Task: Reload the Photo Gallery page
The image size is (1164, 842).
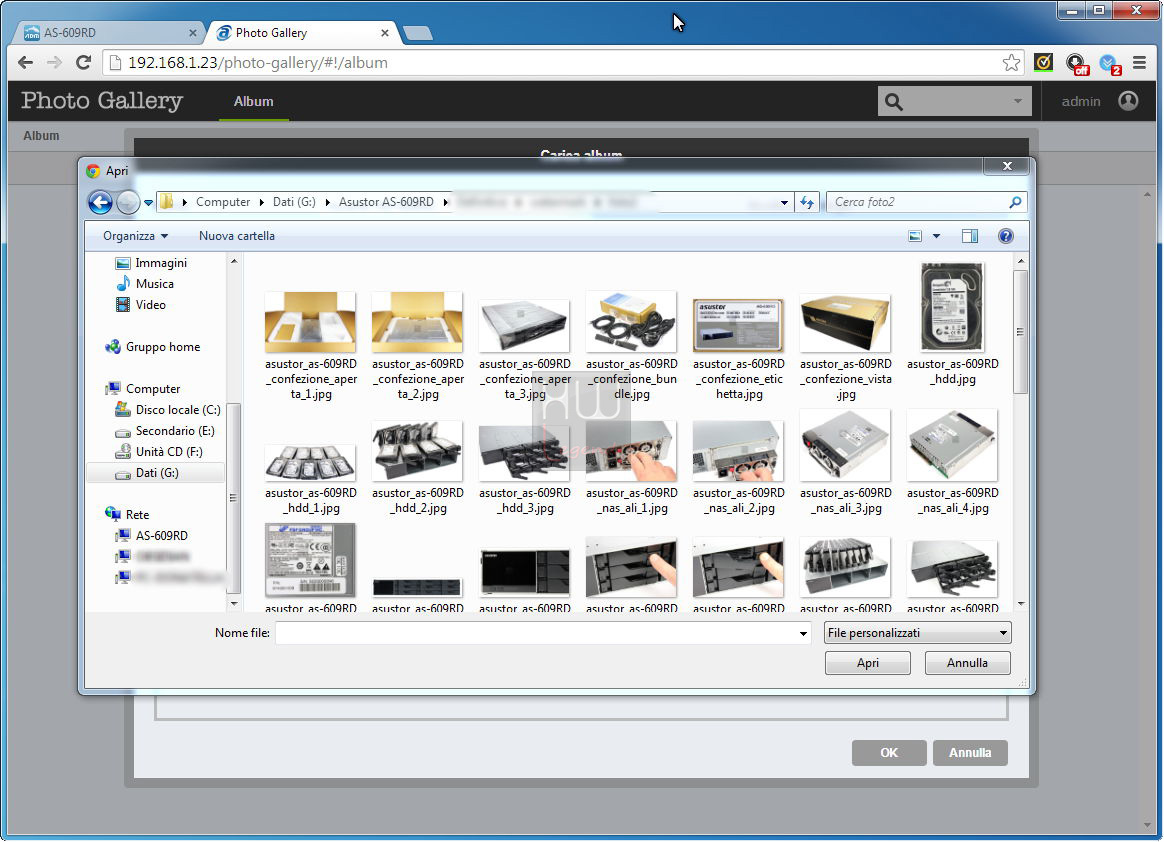Action: point(83,62)
